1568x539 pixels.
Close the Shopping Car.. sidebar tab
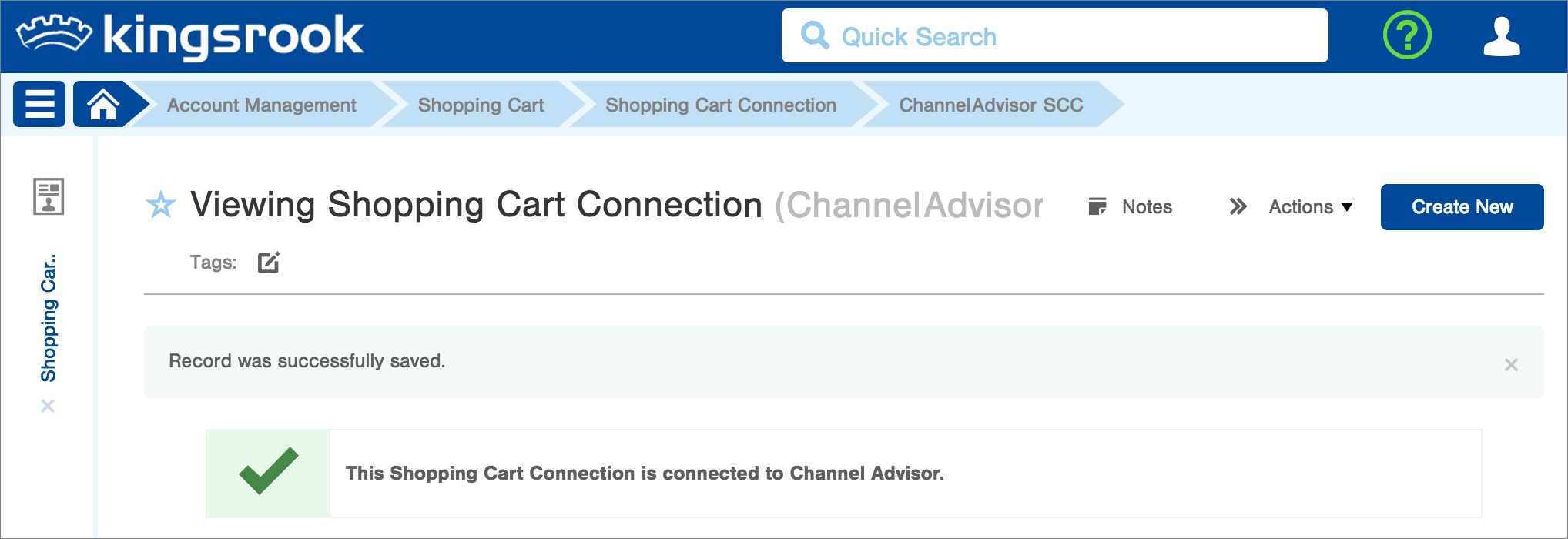(x=48, y=406)
